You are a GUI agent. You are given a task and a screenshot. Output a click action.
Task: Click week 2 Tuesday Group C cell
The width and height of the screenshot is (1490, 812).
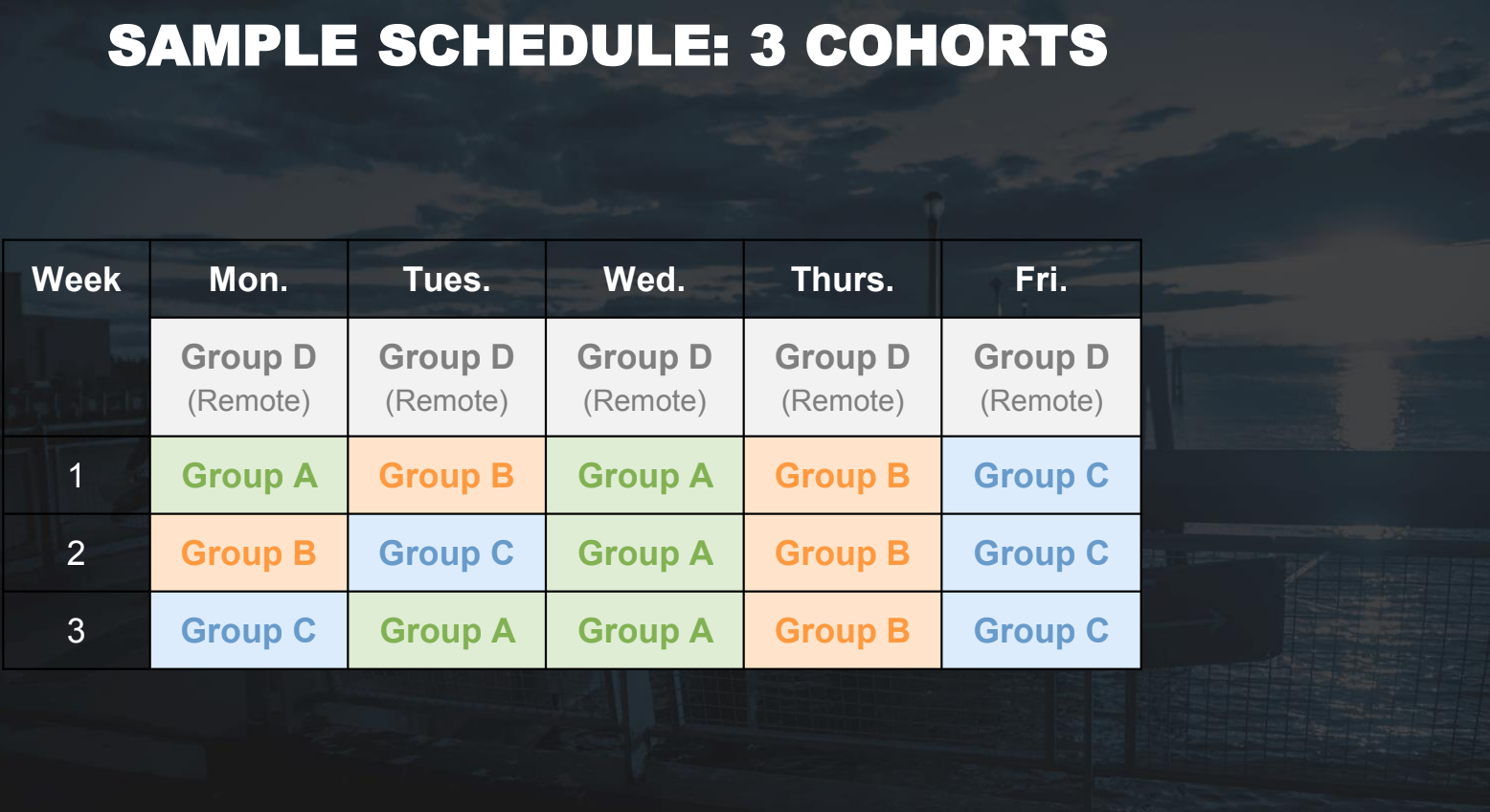coord(447,553)
